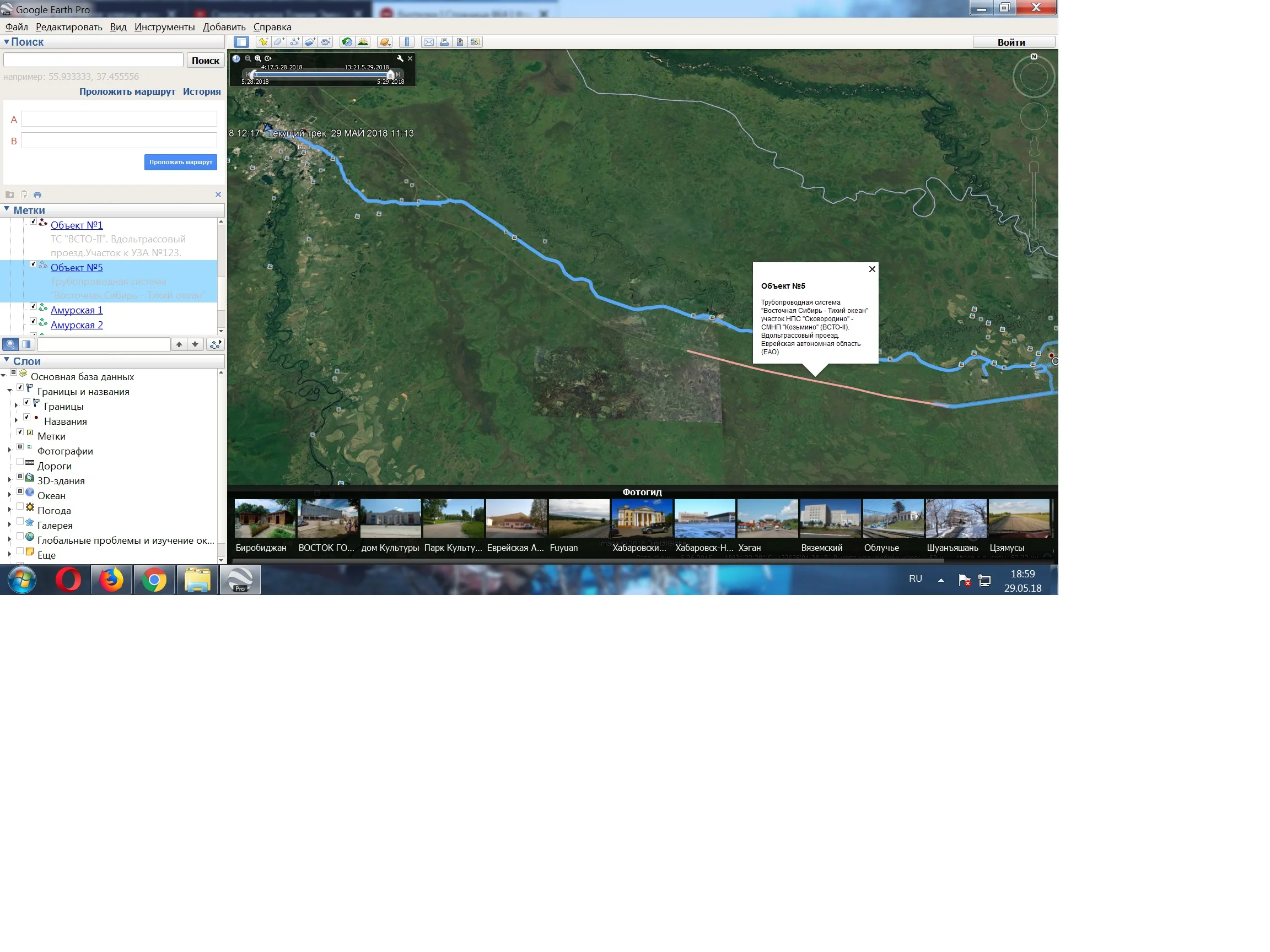Click the Проложить маршрут link

coord(127,92)
